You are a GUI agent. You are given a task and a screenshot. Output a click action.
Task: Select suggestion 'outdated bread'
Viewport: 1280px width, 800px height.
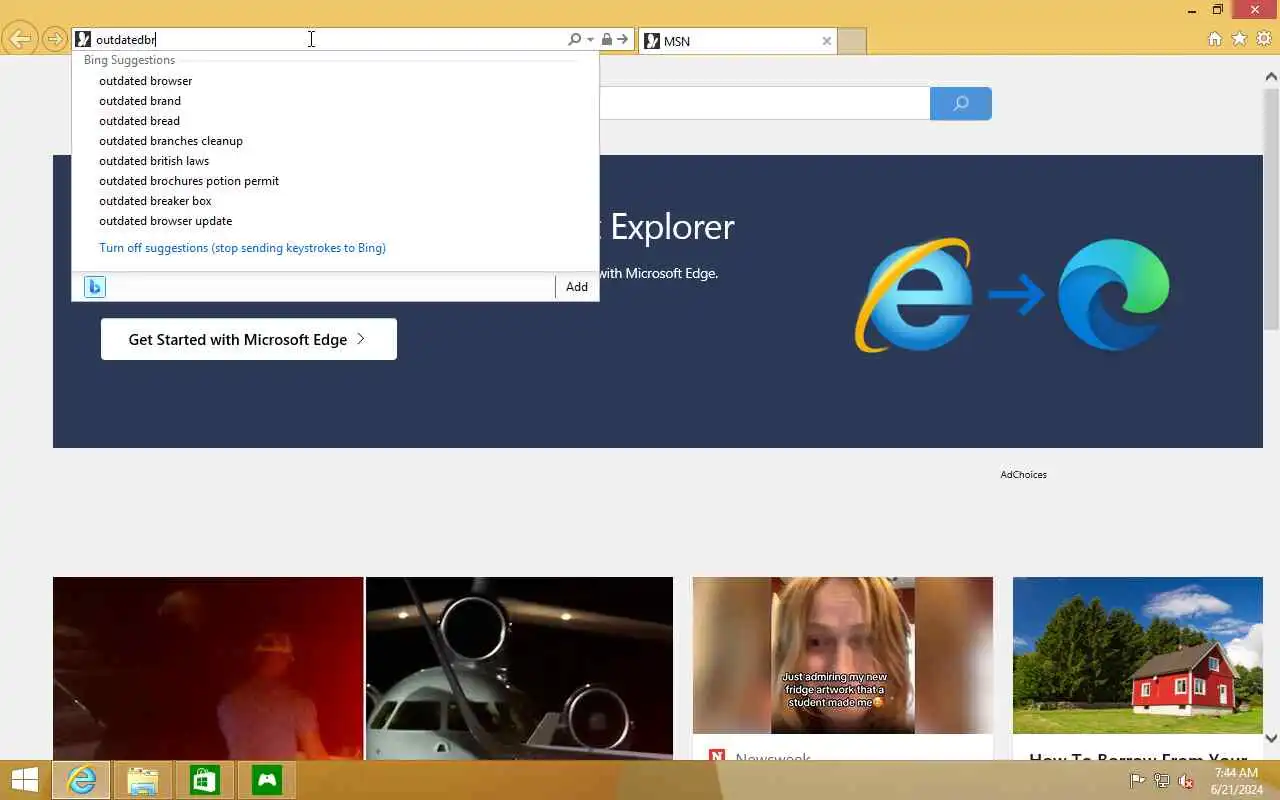[335, 121]
